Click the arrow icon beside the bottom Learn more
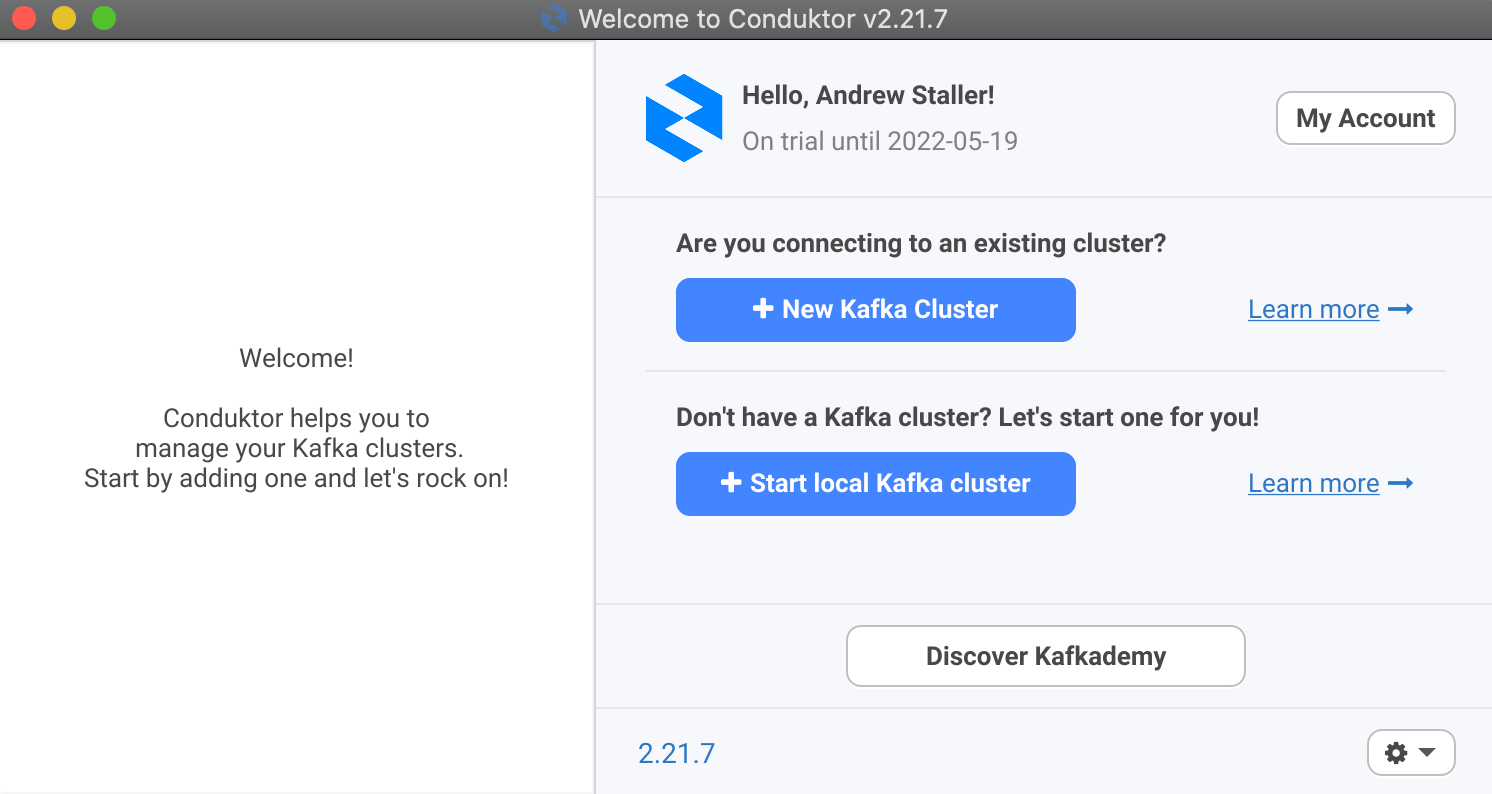Viewport: 1492px width, 794px height. tap(1400, 483)
